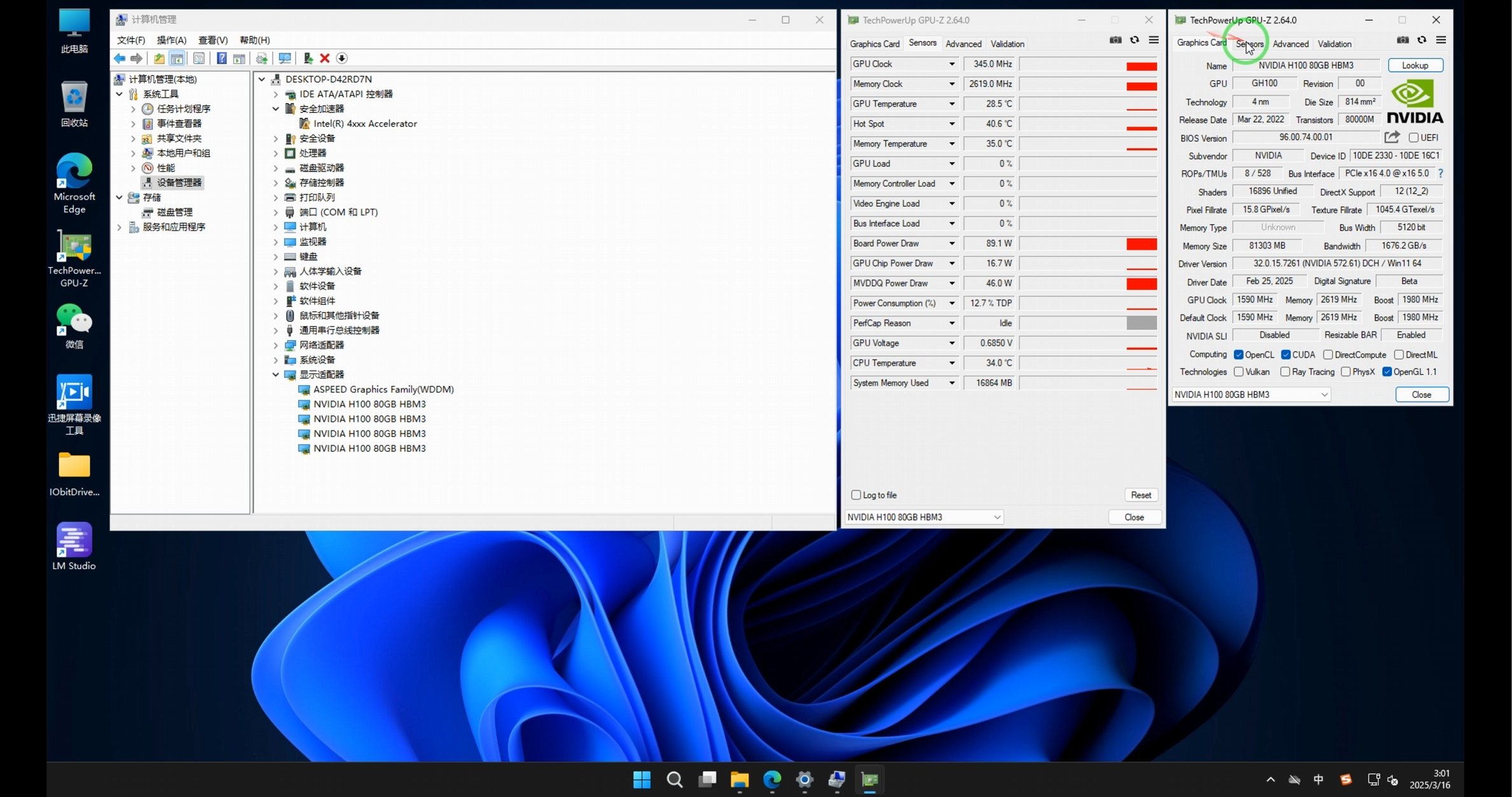The image size is (1512, 797).
Task: Open the Board Power Draw sensor dropdown arrow
Action: tap(952, 243)
